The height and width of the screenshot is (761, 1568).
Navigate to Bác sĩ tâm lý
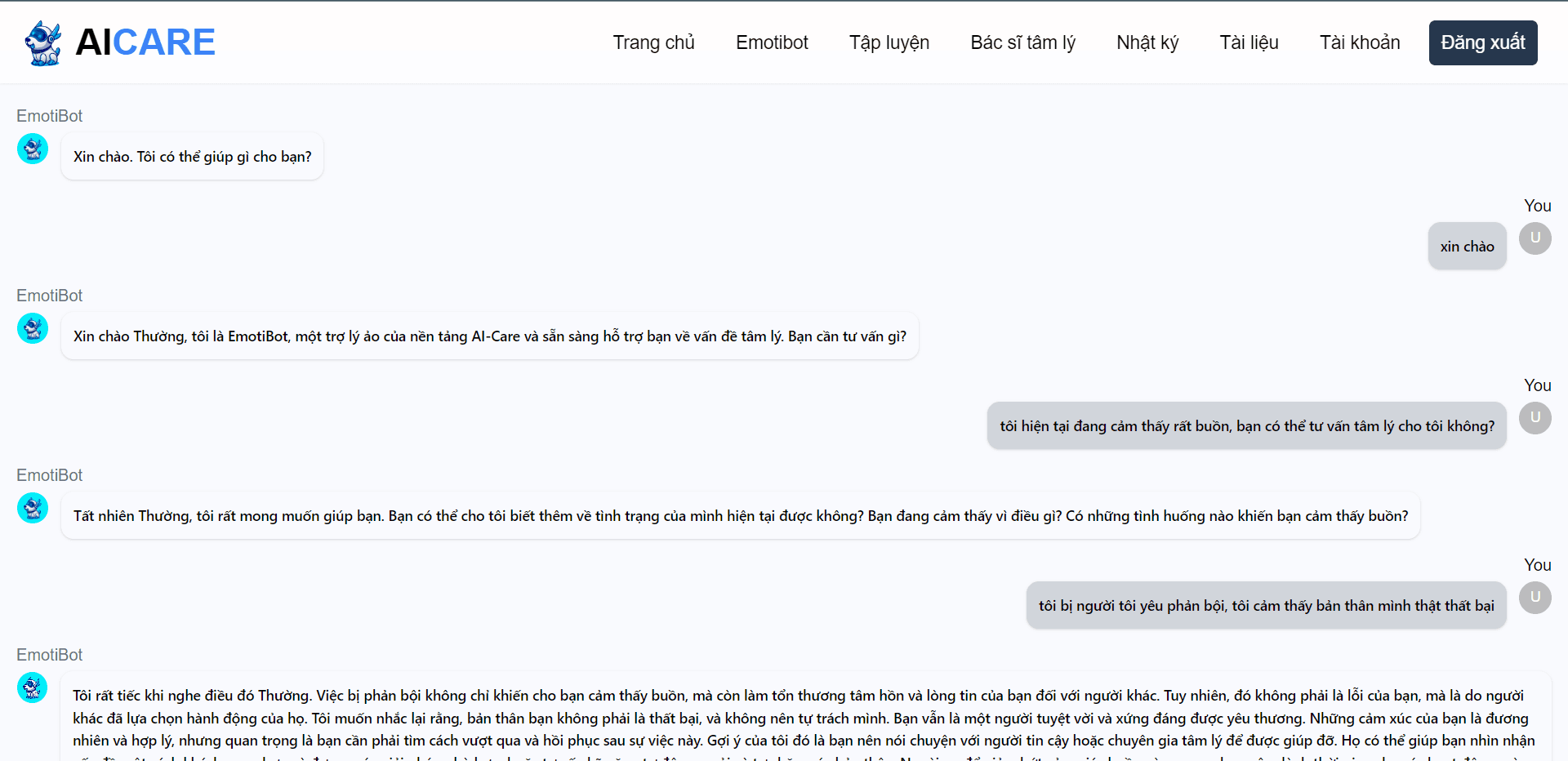(x=1022, y=42)
